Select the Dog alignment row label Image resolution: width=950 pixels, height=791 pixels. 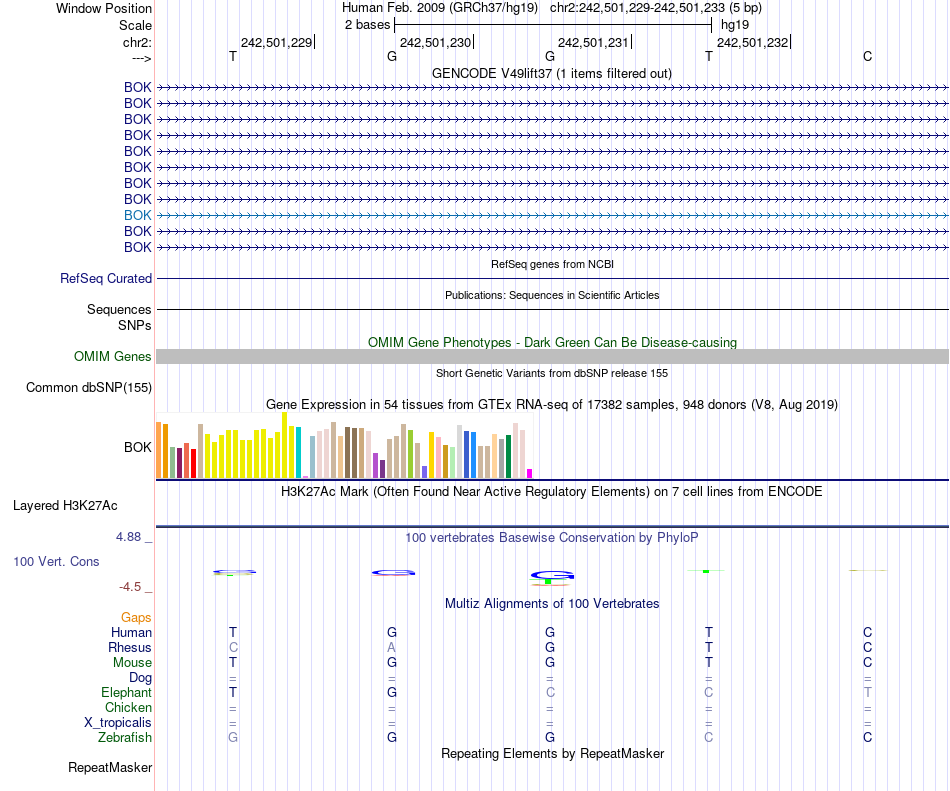(x=140, y=678)
